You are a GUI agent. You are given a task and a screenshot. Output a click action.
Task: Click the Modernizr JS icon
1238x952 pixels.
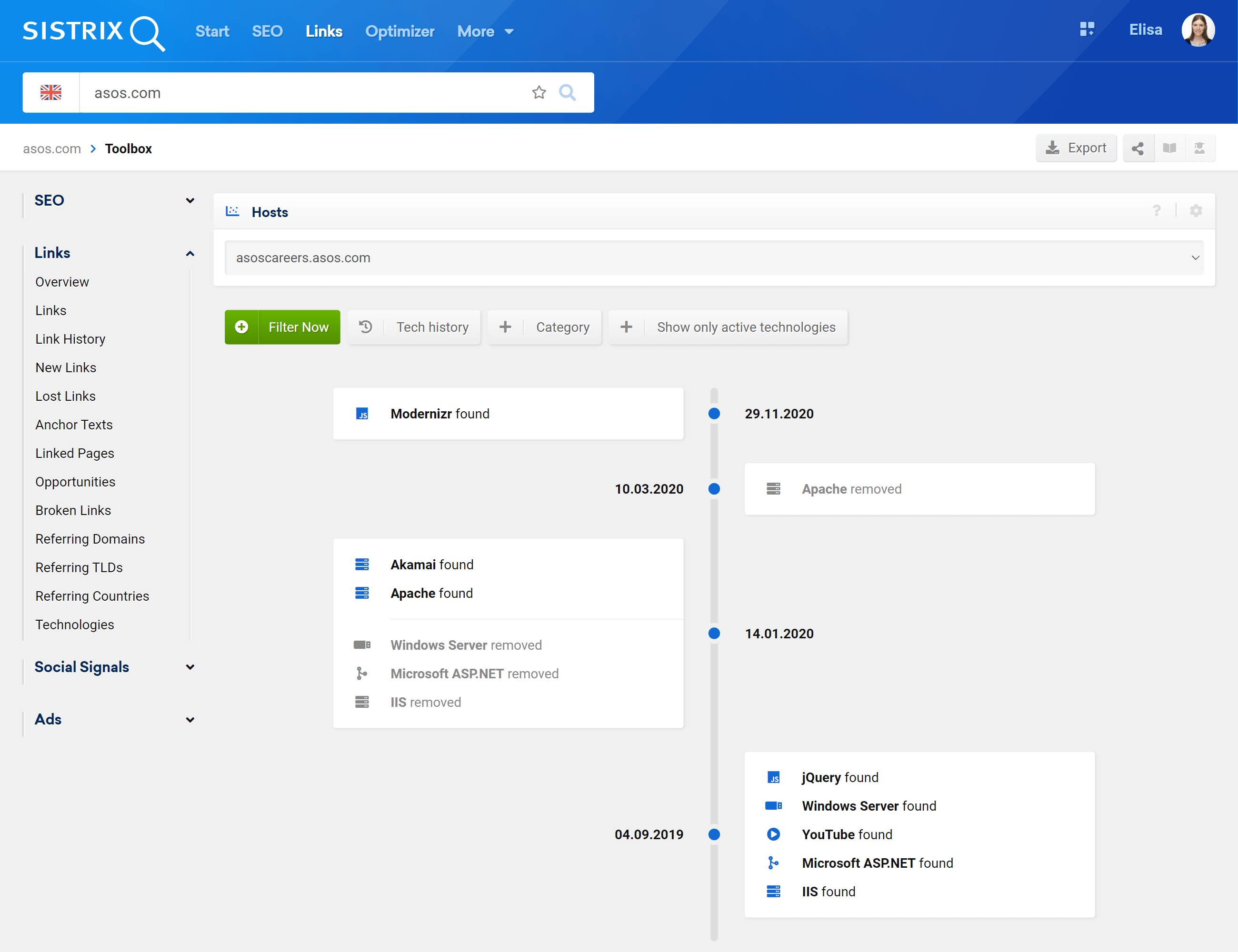362,414
